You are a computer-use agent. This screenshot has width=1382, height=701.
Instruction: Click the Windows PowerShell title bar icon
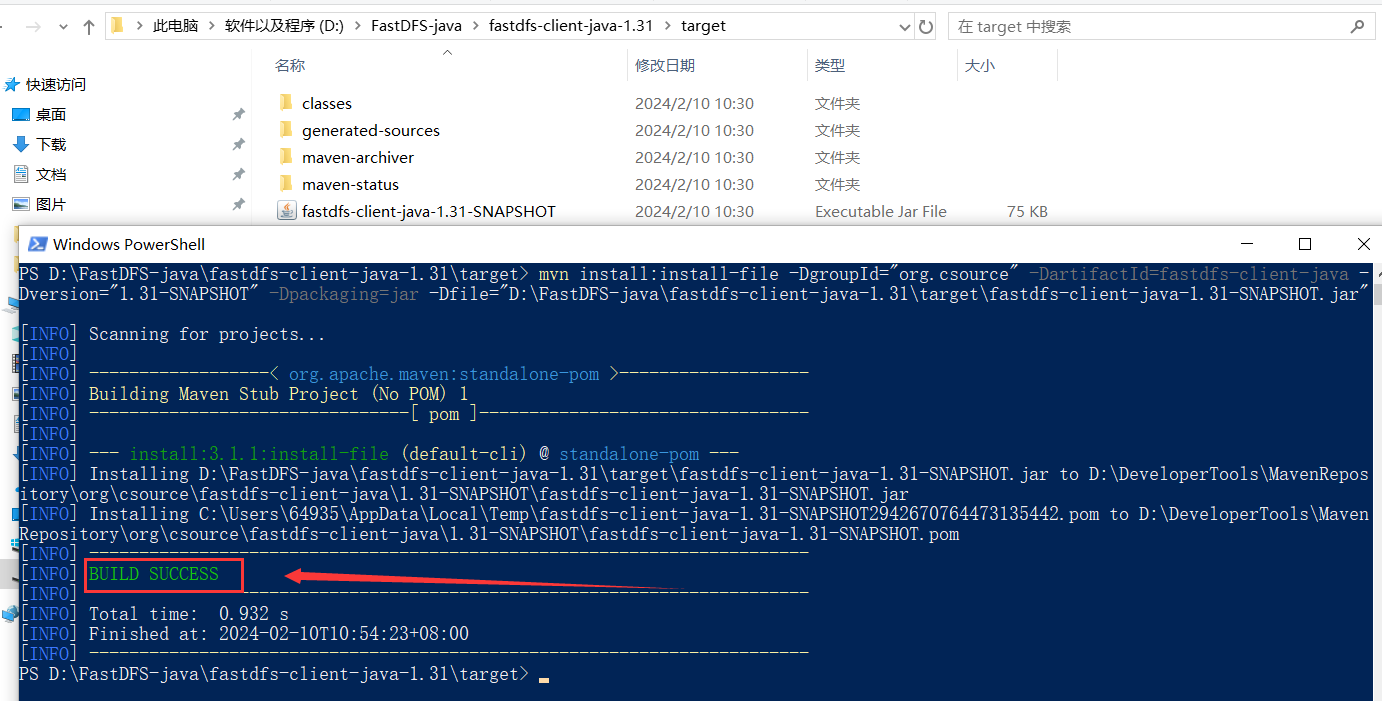[x=37, y=244]
